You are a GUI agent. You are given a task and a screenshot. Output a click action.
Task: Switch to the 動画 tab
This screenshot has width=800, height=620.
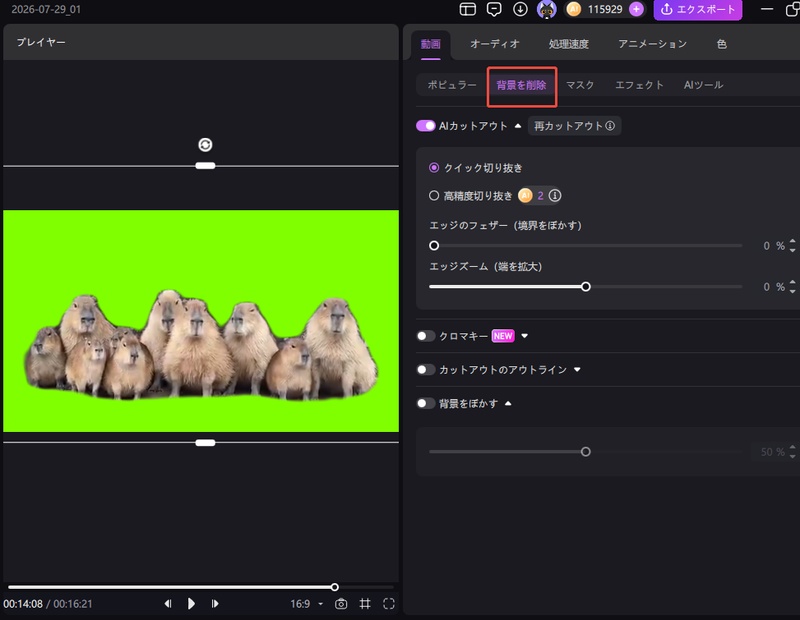pyautogui.click(x=431, y=44)
